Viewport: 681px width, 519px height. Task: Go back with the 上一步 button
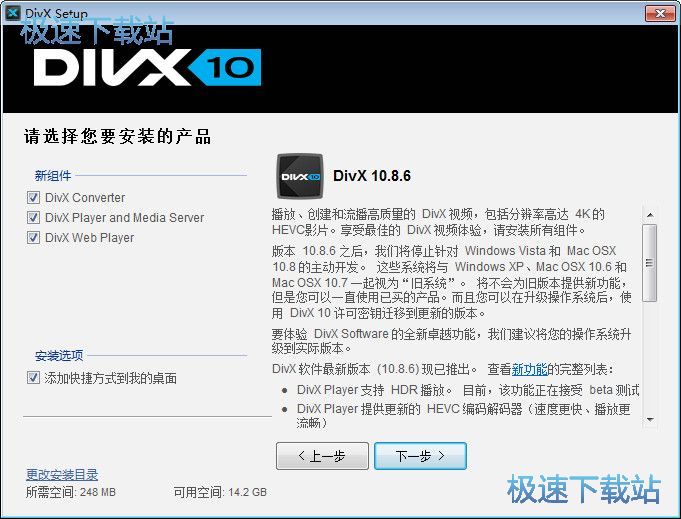pos(322,456)
